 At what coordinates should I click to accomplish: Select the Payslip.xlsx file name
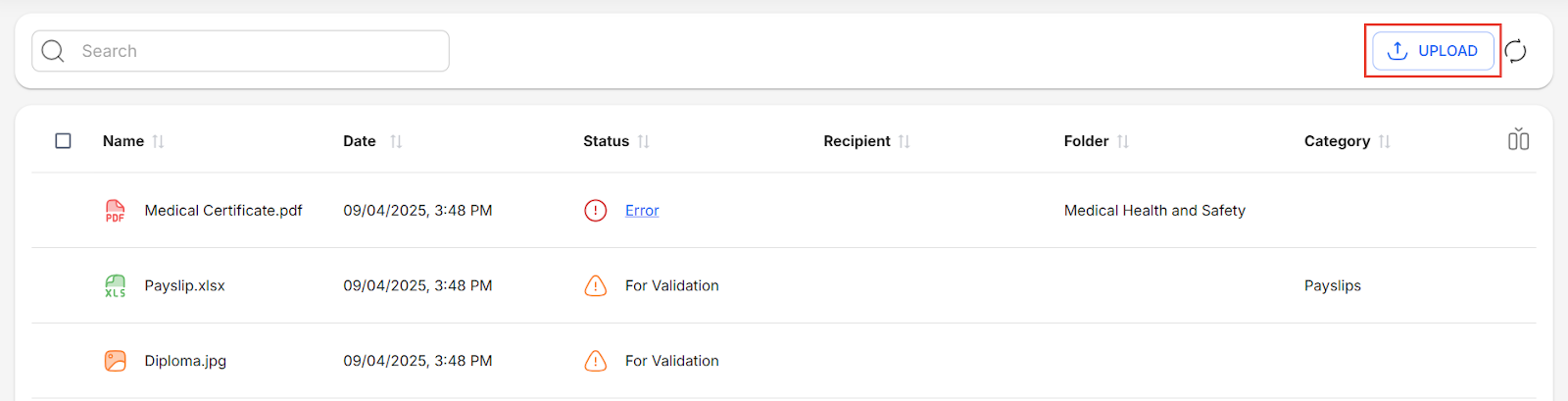click(x=184, y=286)
